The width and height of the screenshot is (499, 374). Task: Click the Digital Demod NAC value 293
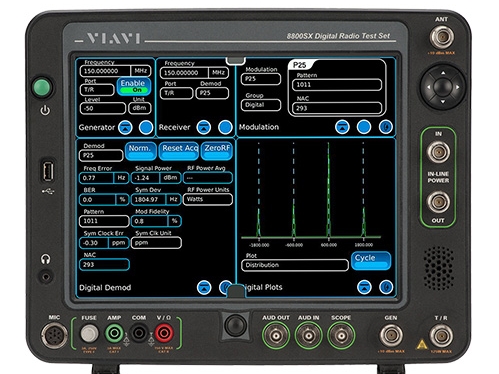point(104,265)
